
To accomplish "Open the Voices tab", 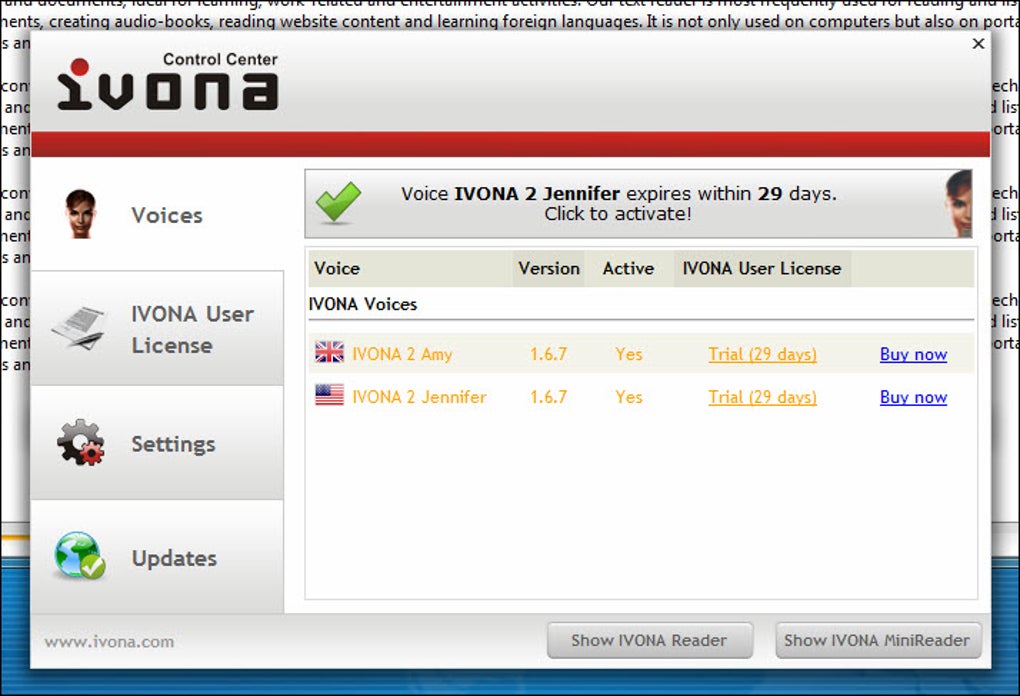I will [x=157, y=215].
